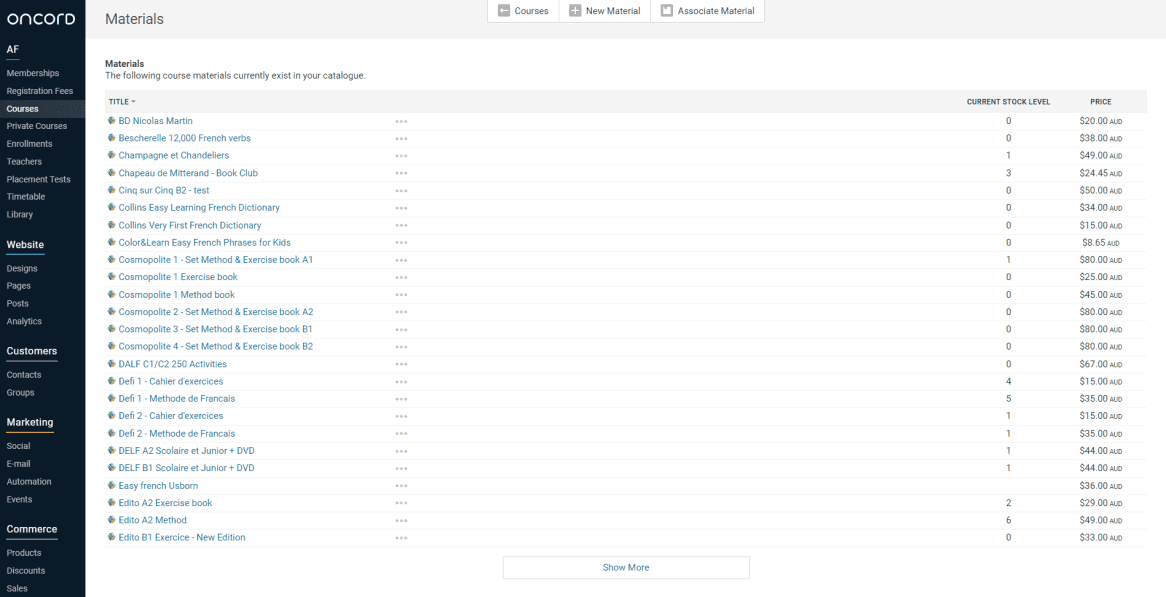Open Enrollments in the sidebar
Screen dimensions: 1166x597
pyautogui.click(x=29, y=144)
